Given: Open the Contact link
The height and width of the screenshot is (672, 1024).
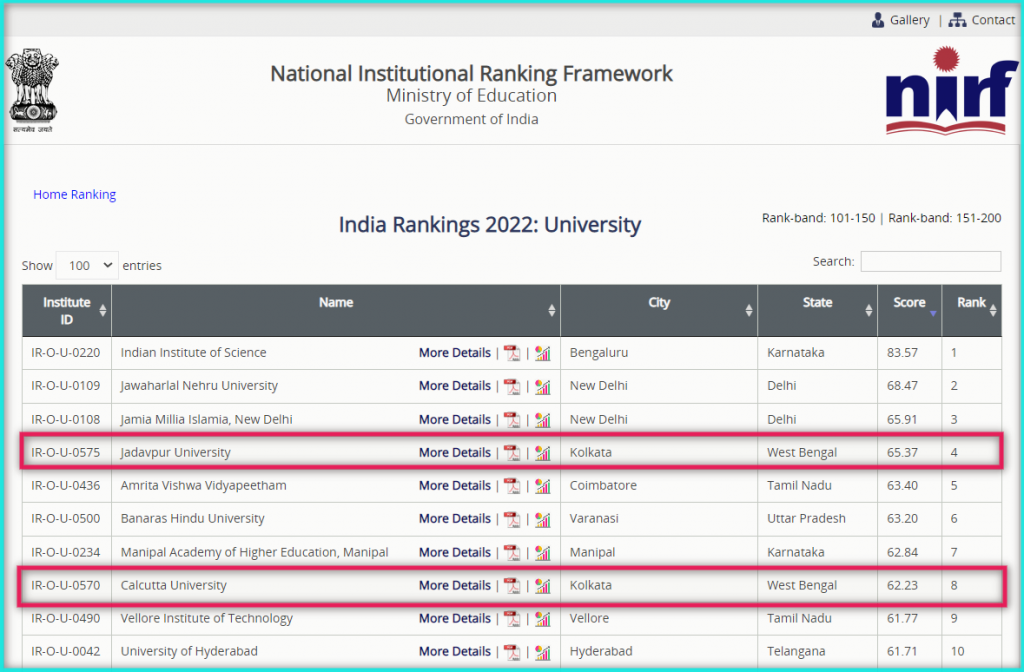Looking at the screenshot, I should (x=993, y=20).
